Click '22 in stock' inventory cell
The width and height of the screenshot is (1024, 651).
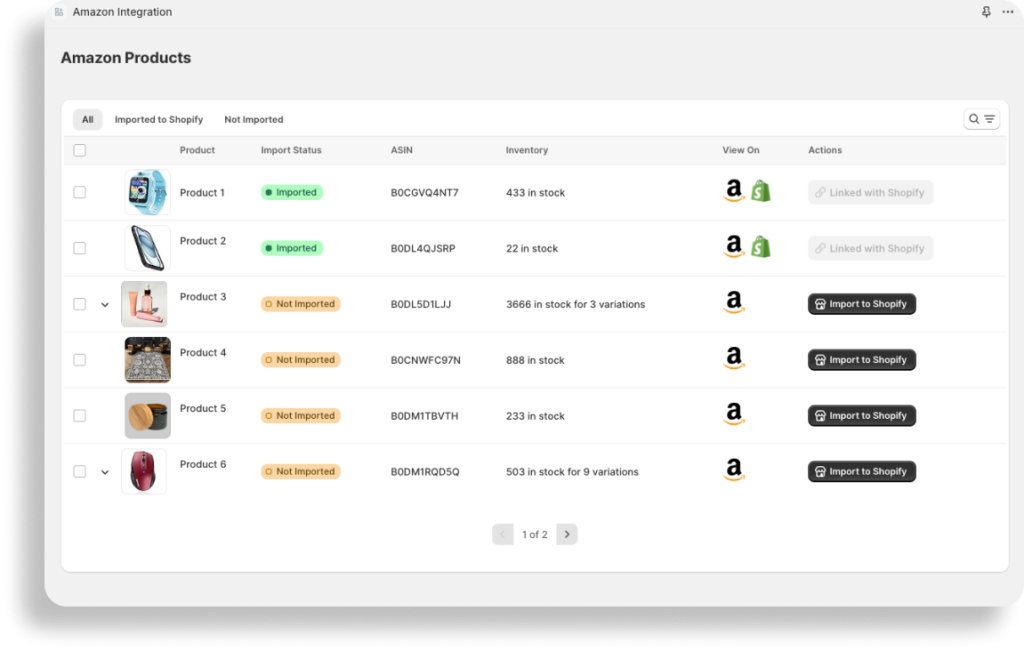[x=532, y=248]
